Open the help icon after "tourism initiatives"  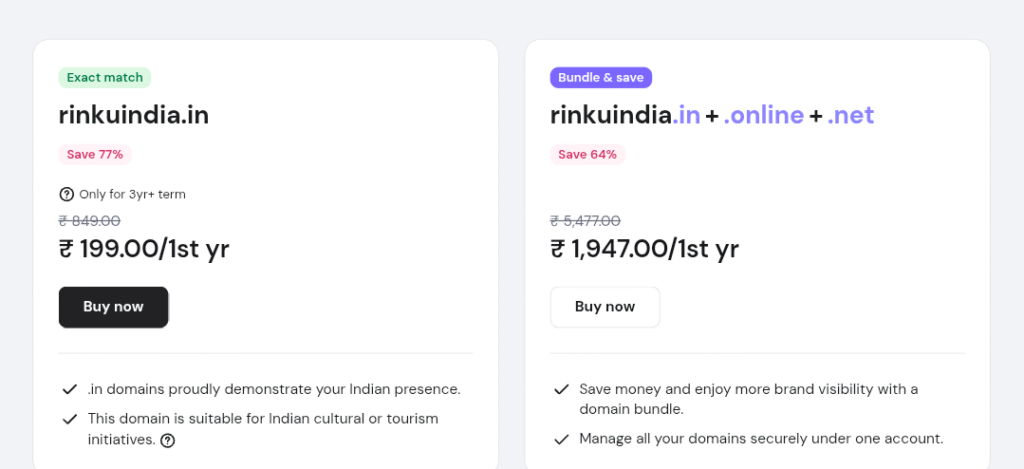[168, 440]
